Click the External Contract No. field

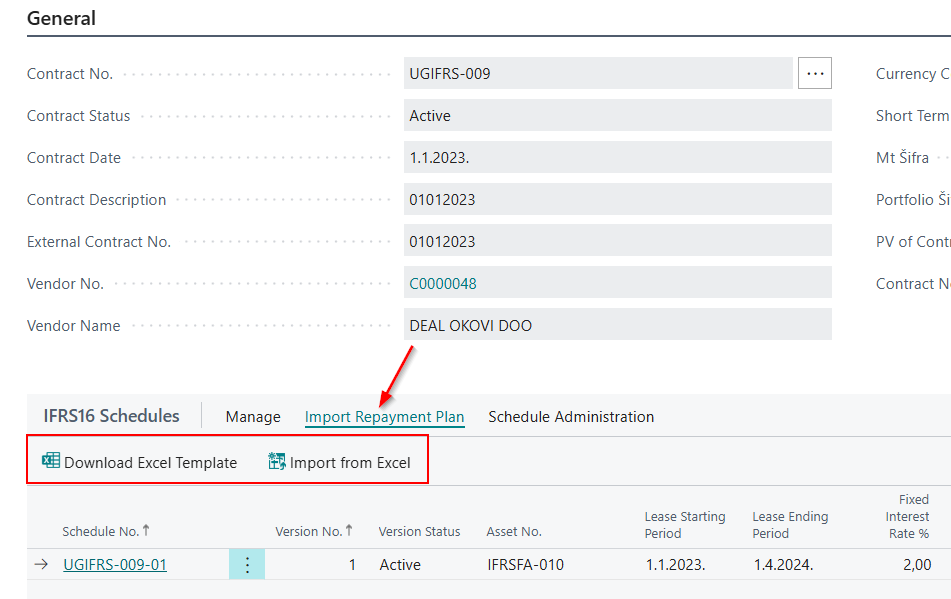click(617, 241)
